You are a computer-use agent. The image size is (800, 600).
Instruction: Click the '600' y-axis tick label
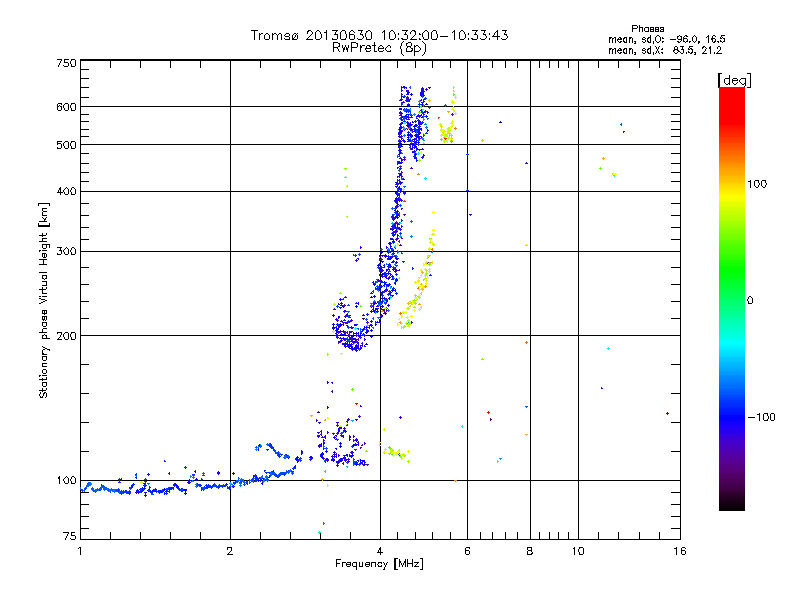point(66,107)
